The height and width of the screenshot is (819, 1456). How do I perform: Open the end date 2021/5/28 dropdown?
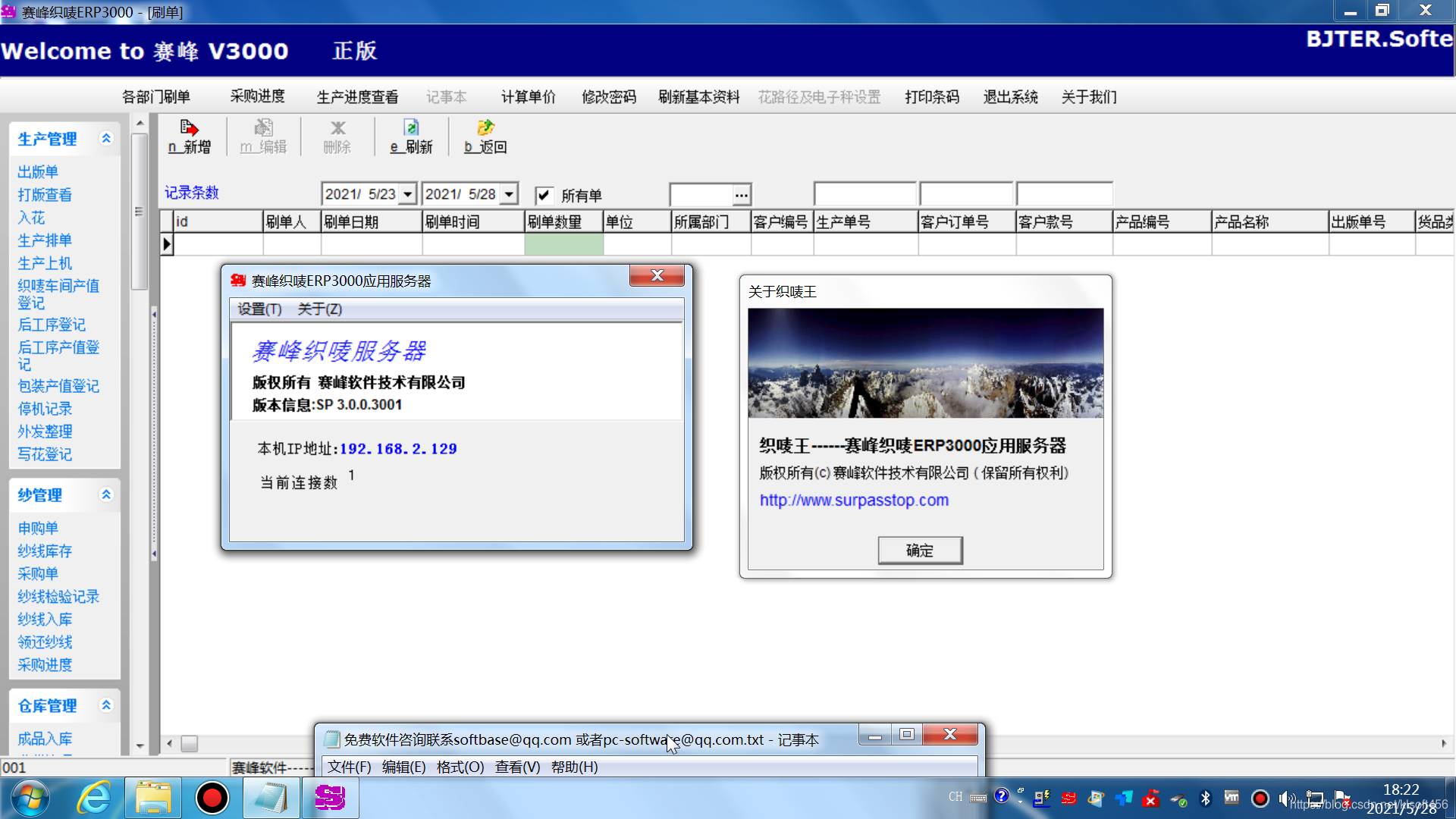pyautogui.click(x=510, y=195)
